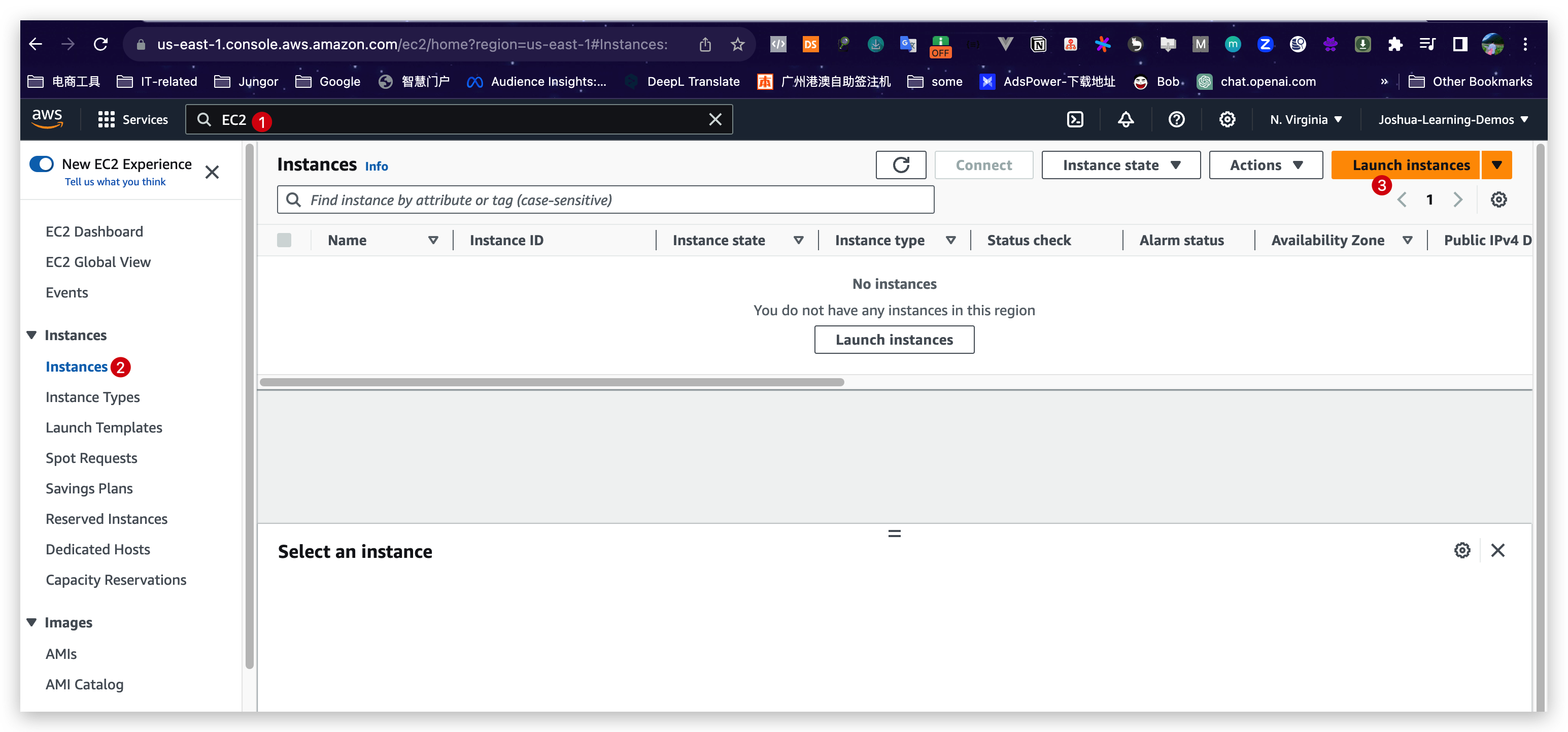Open the Services menu
1568x732 pixels.
pyautogui.click(x=132, y=119)
